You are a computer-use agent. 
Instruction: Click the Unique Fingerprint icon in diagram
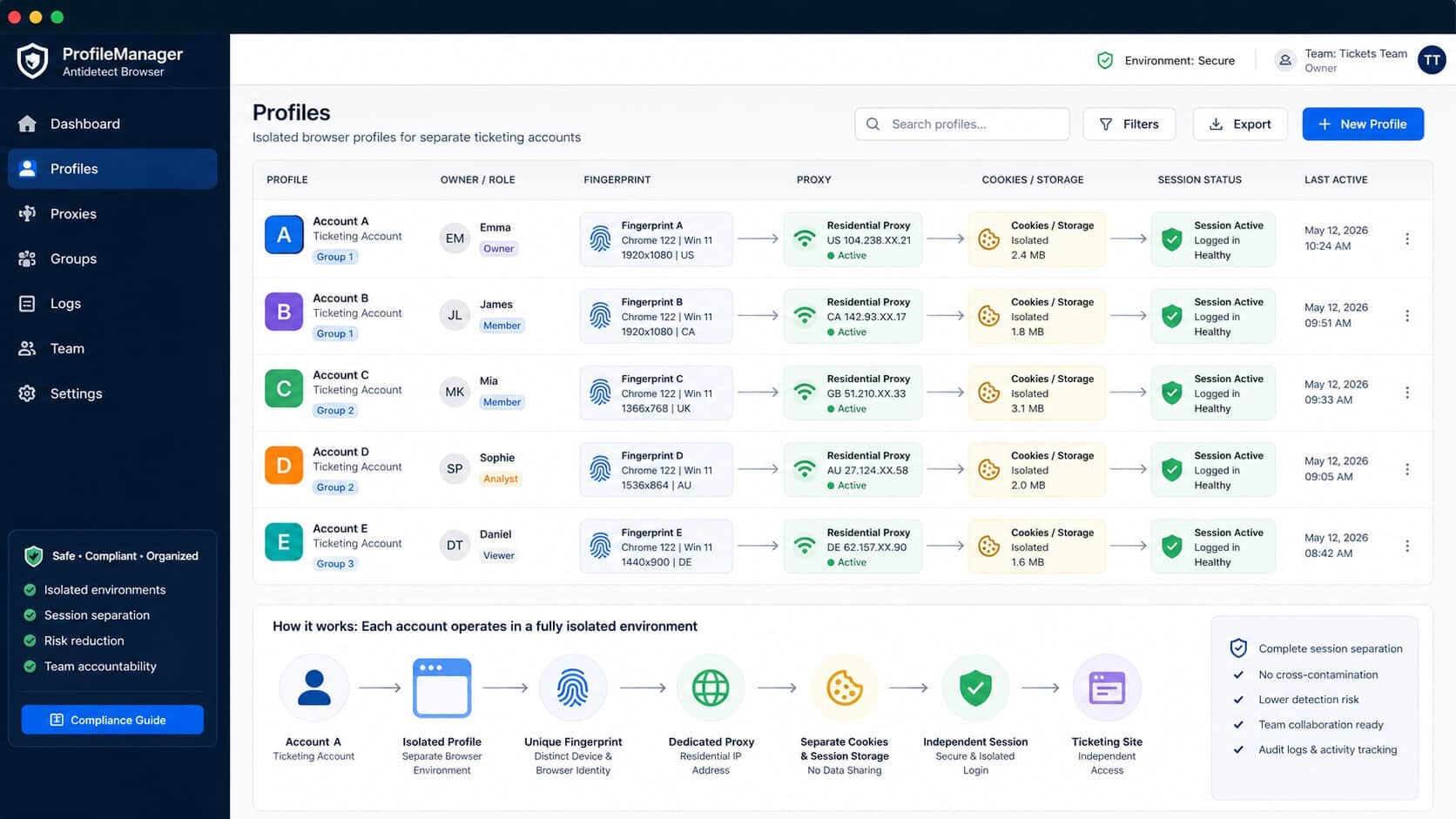click(x=573, y=688)
